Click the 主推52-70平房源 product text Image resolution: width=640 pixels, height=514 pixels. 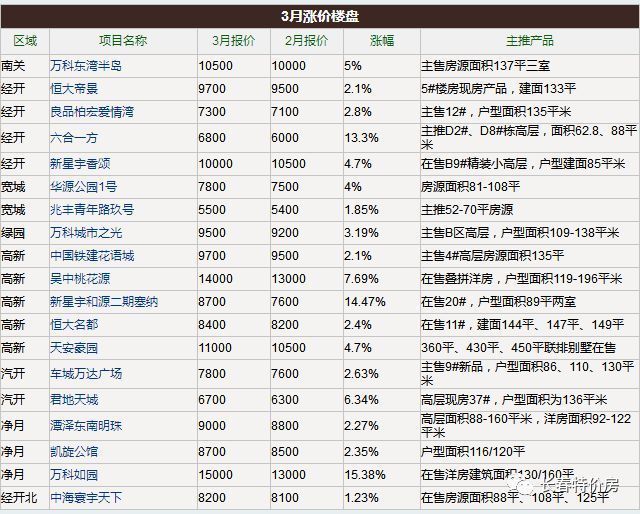tap(467, 209)
